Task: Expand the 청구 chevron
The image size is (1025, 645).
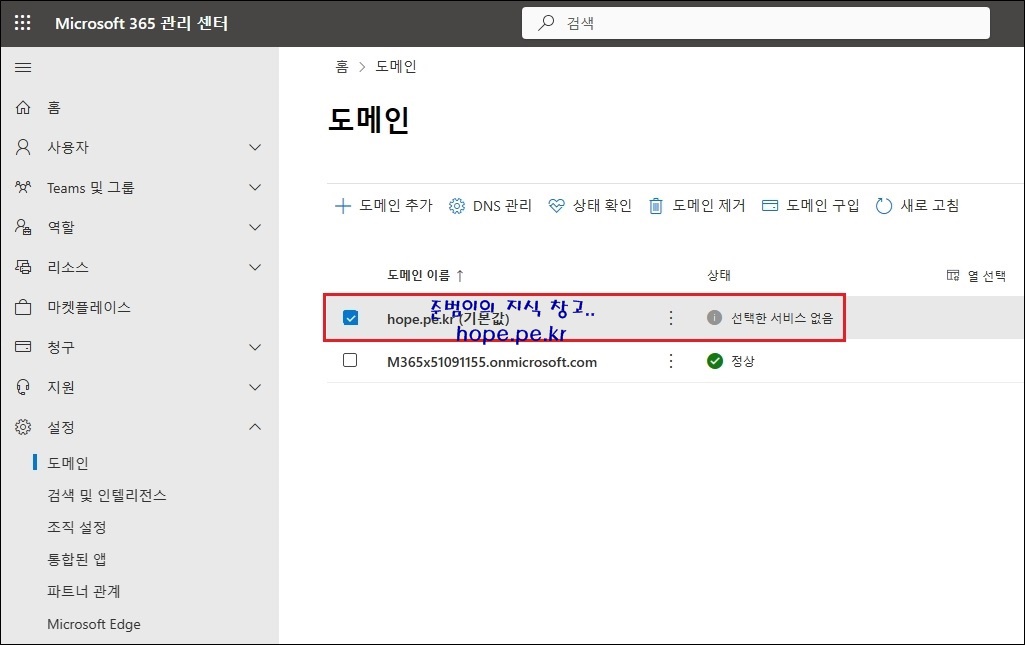Action: click(255, 347)
